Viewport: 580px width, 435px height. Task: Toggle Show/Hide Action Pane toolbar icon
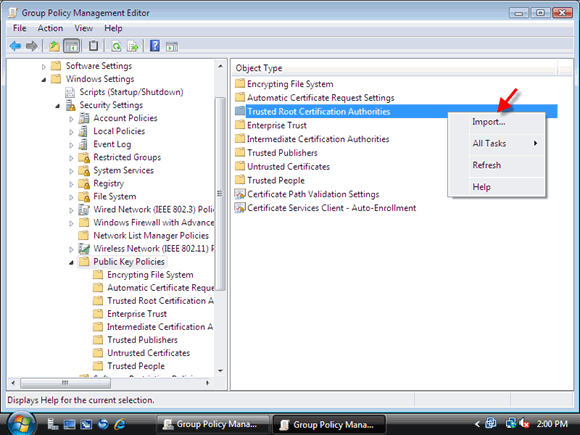click(x=172, y=47)
